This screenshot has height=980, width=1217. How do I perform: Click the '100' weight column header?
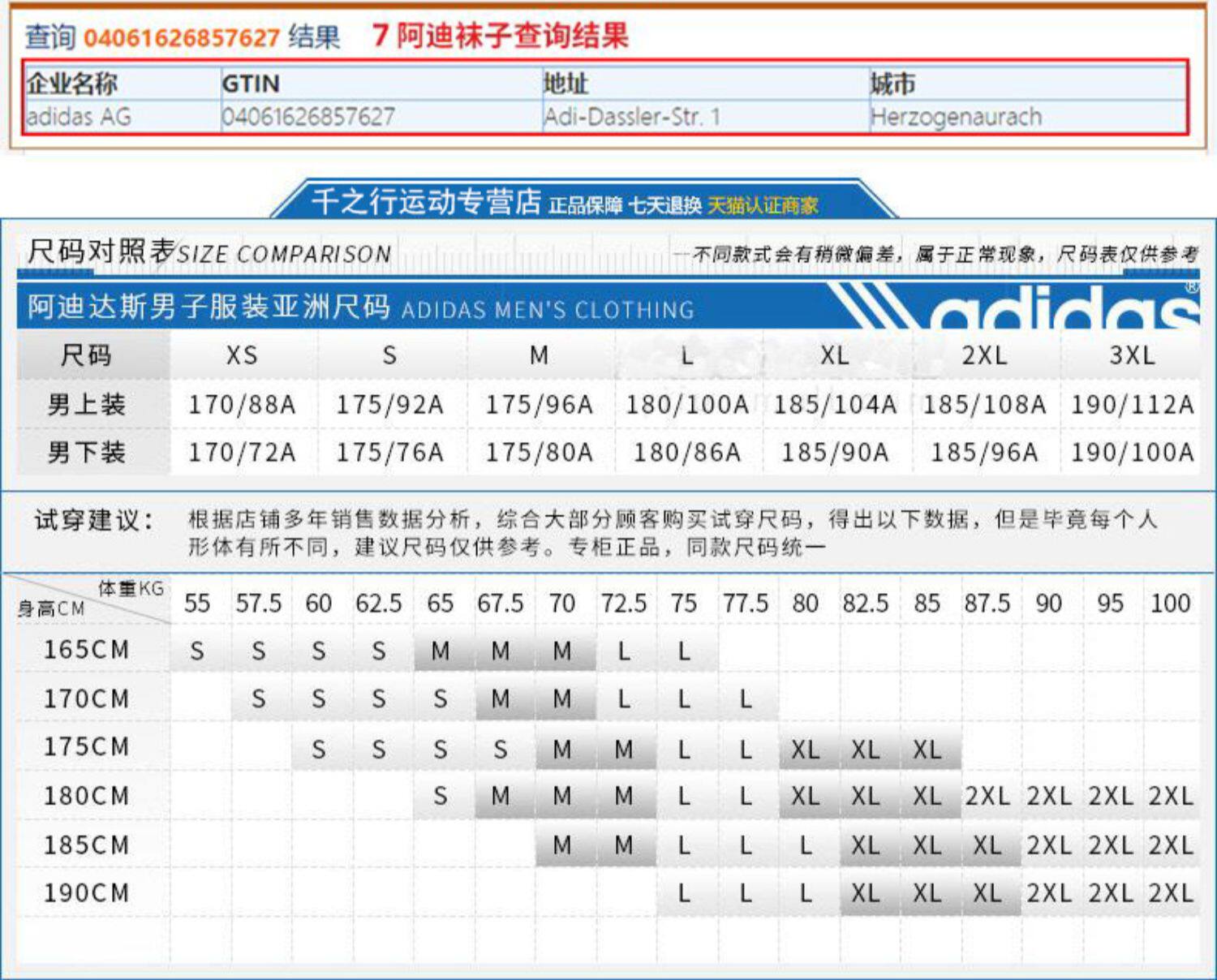click(1171, 604)
